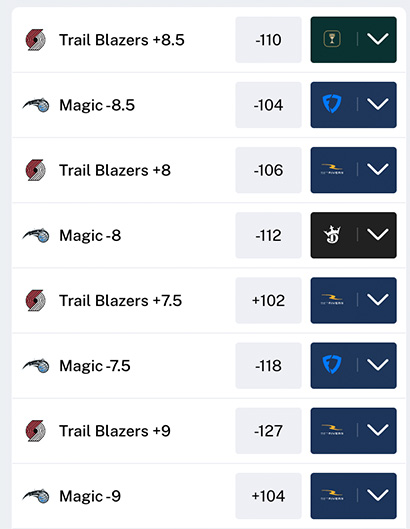Viewport: 410px width, 529px height.
Task: Select the -110 odds for Trail Blazers +8.5
Action: coord(268,40)
